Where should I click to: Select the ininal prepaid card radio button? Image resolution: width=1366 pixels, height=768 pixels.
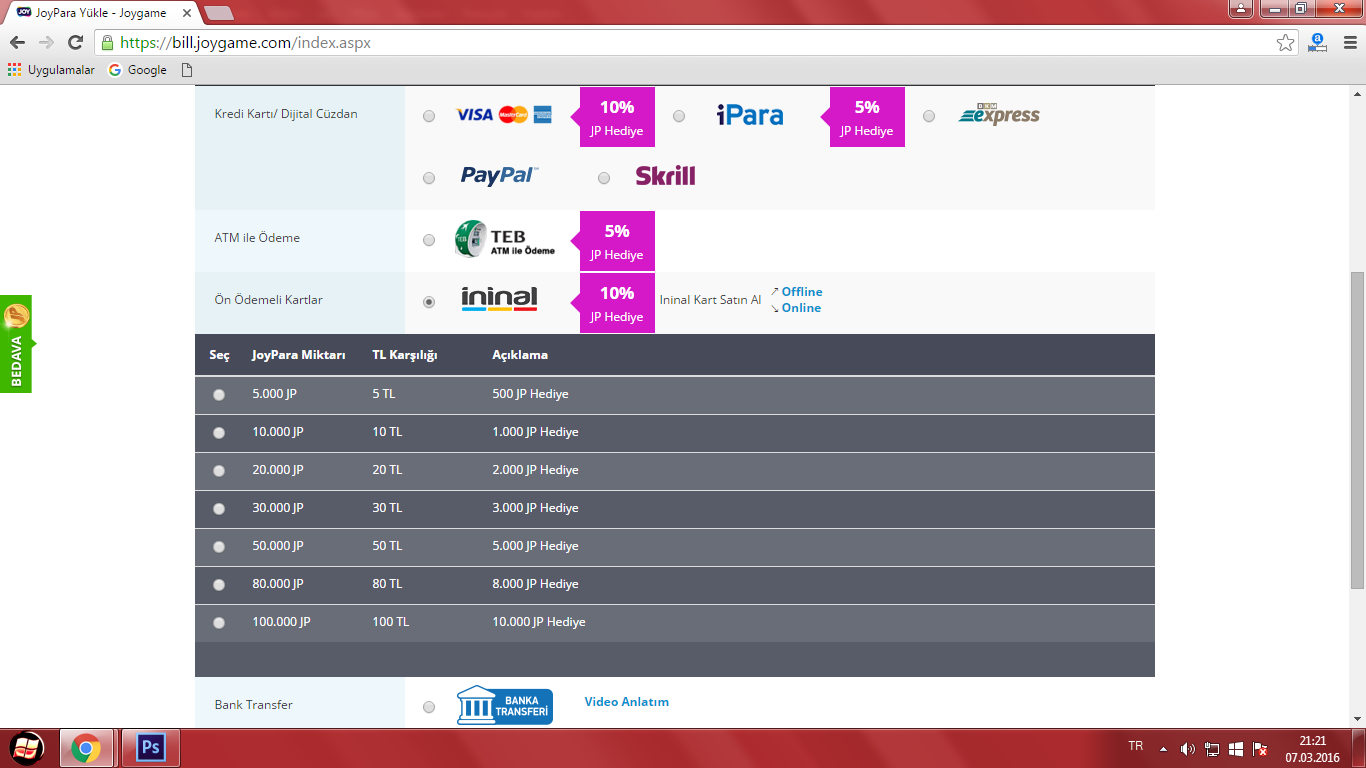429,302
